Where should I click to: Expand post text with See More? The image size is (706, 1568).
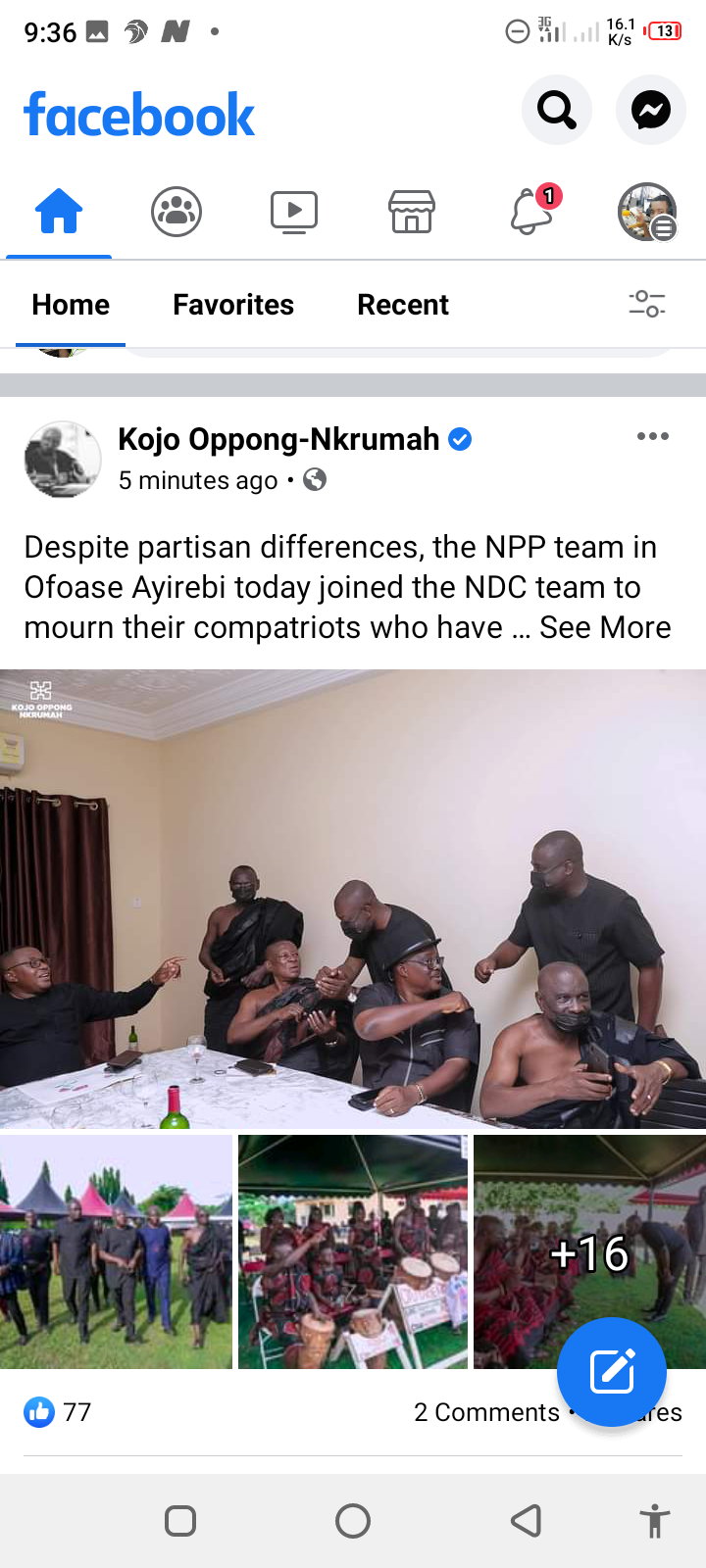(x=605, y=627)
